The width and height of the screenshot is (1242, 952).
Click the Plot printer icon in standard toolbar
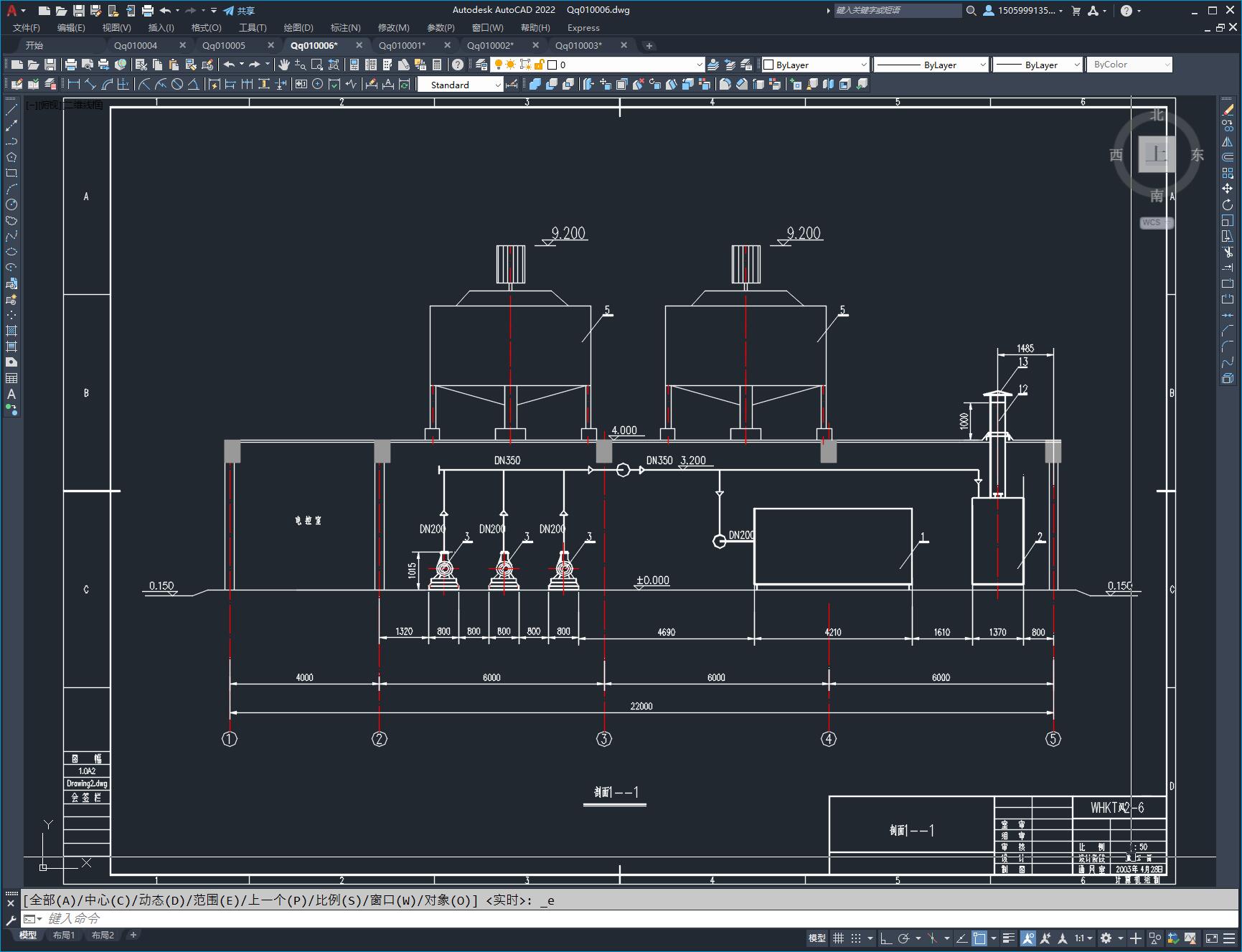pyautogui.click(x=71, y=65)
